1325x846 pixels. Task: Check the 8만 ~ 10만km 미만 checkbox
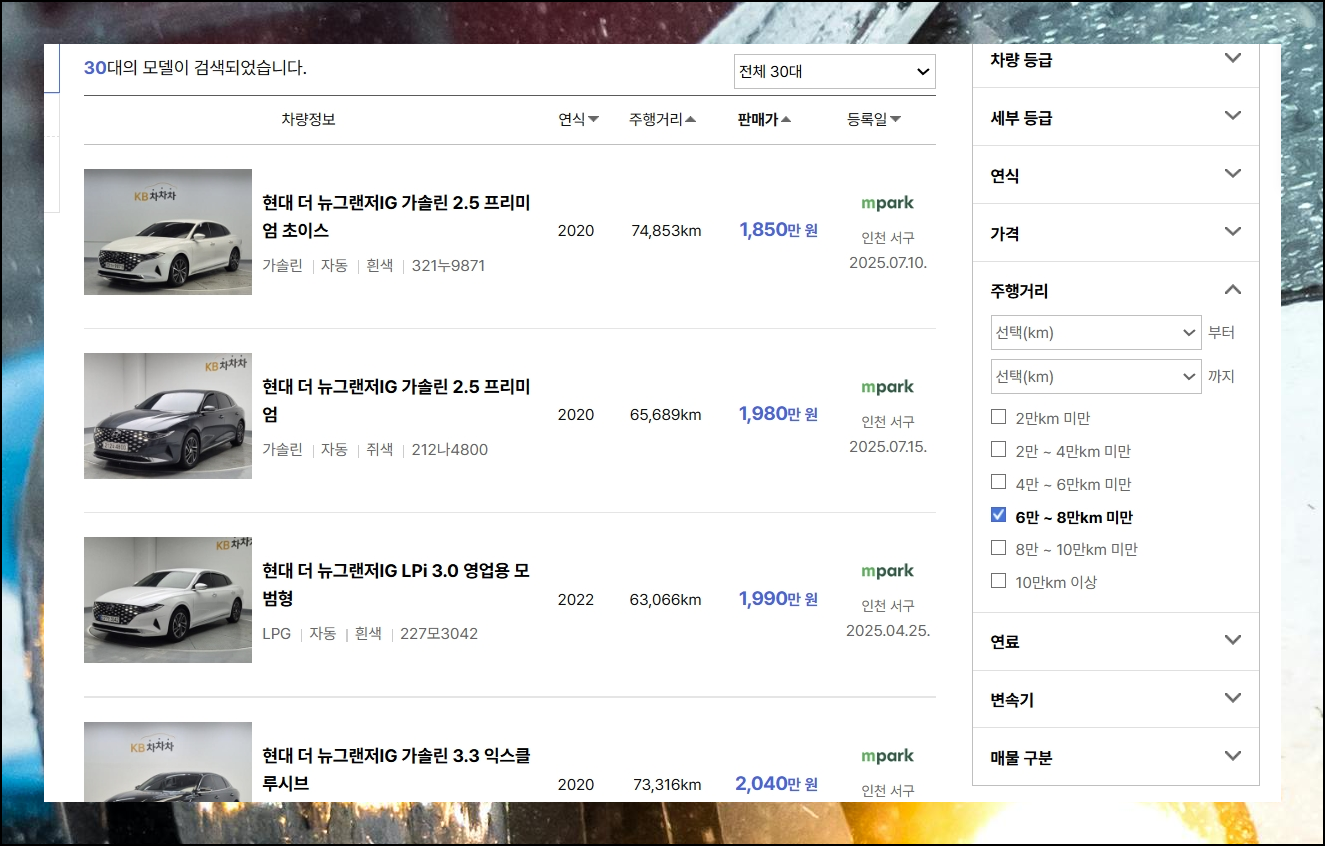[x=998, y=548]
